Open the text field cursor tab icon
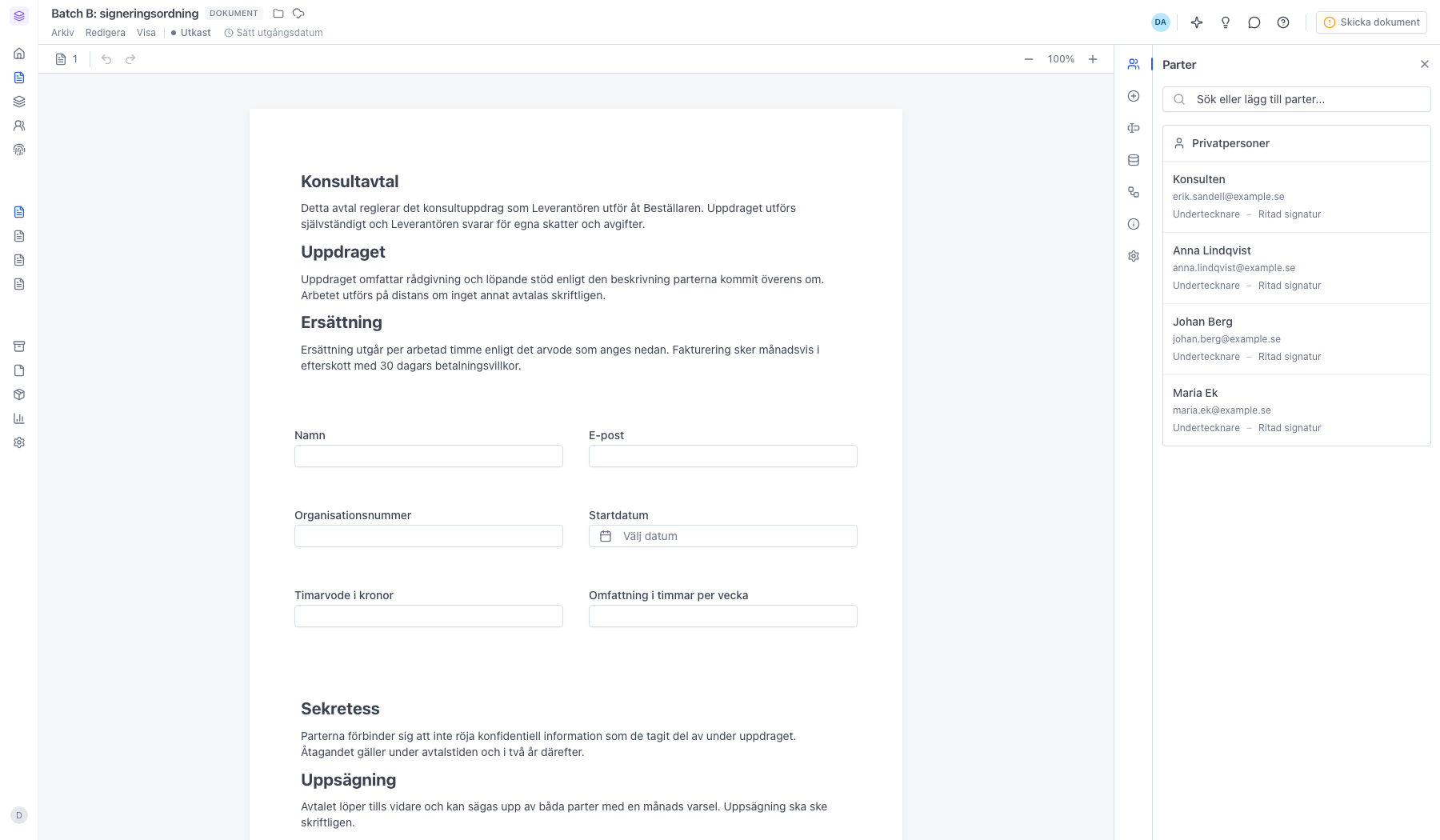This screenshot has width=1440, height=840. click(x=1134, y=128)
